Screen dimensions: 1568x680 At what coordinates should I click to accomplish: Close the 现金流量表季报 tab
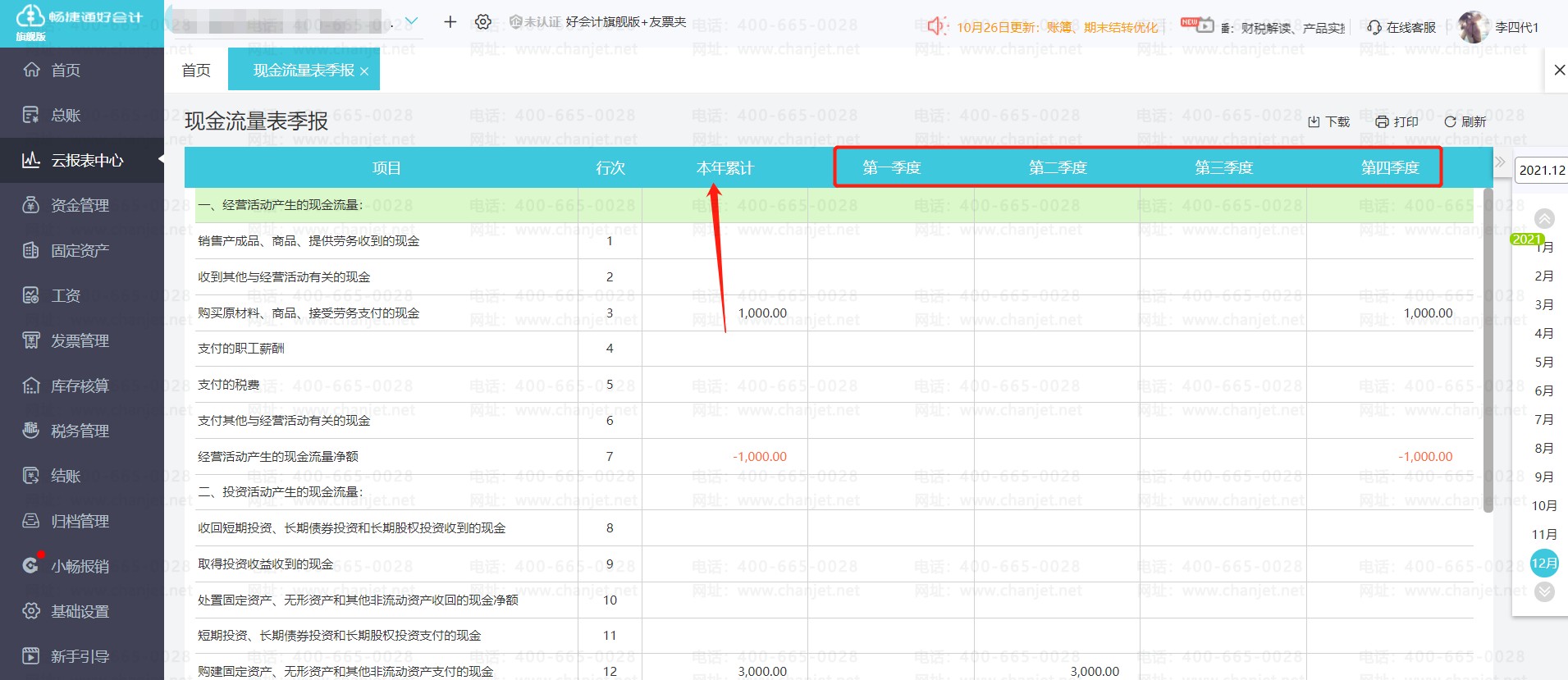pos(364,71)
